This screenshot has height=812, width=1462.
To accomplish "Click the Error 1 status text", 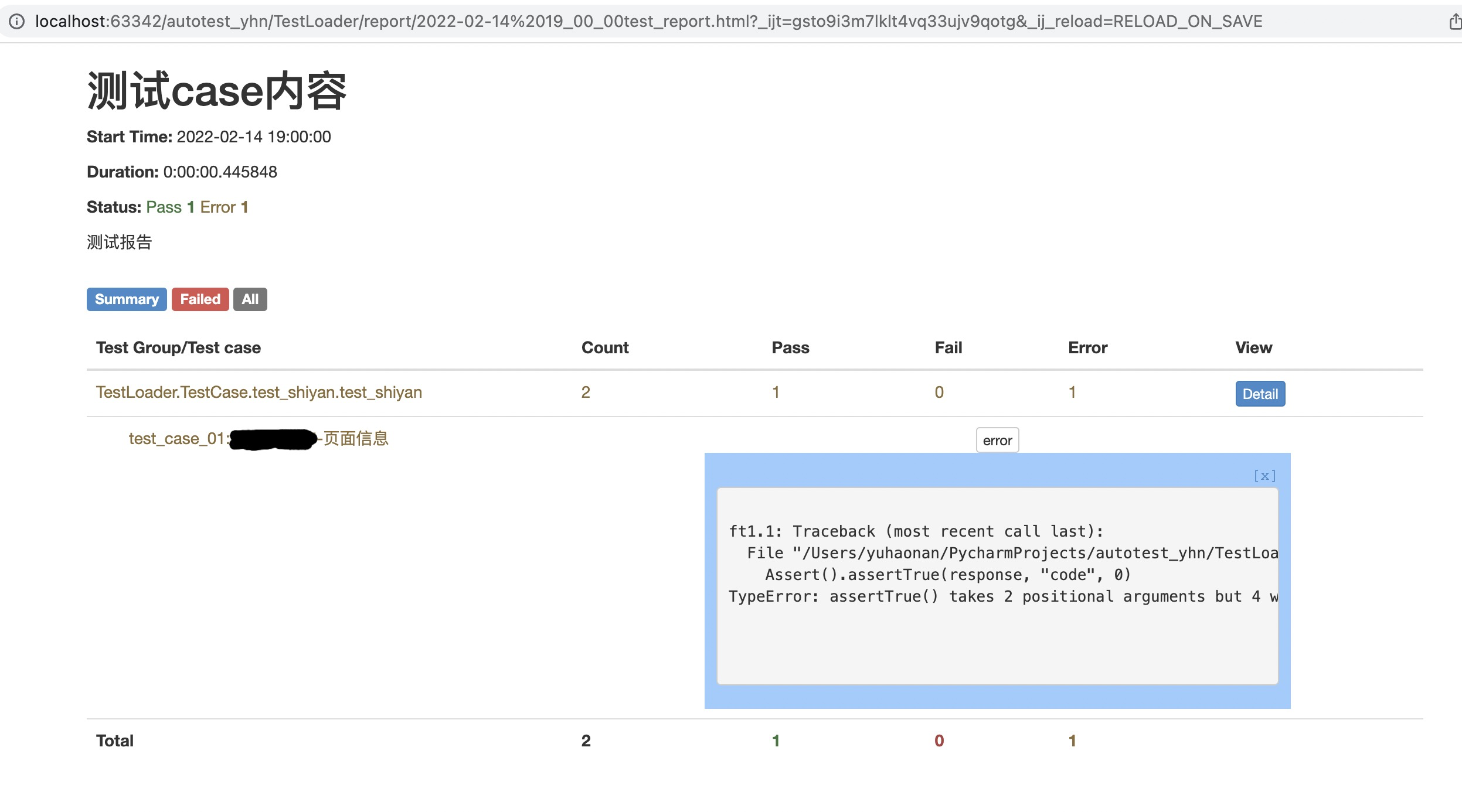I will pyautogui.click(x=225, y=207).
